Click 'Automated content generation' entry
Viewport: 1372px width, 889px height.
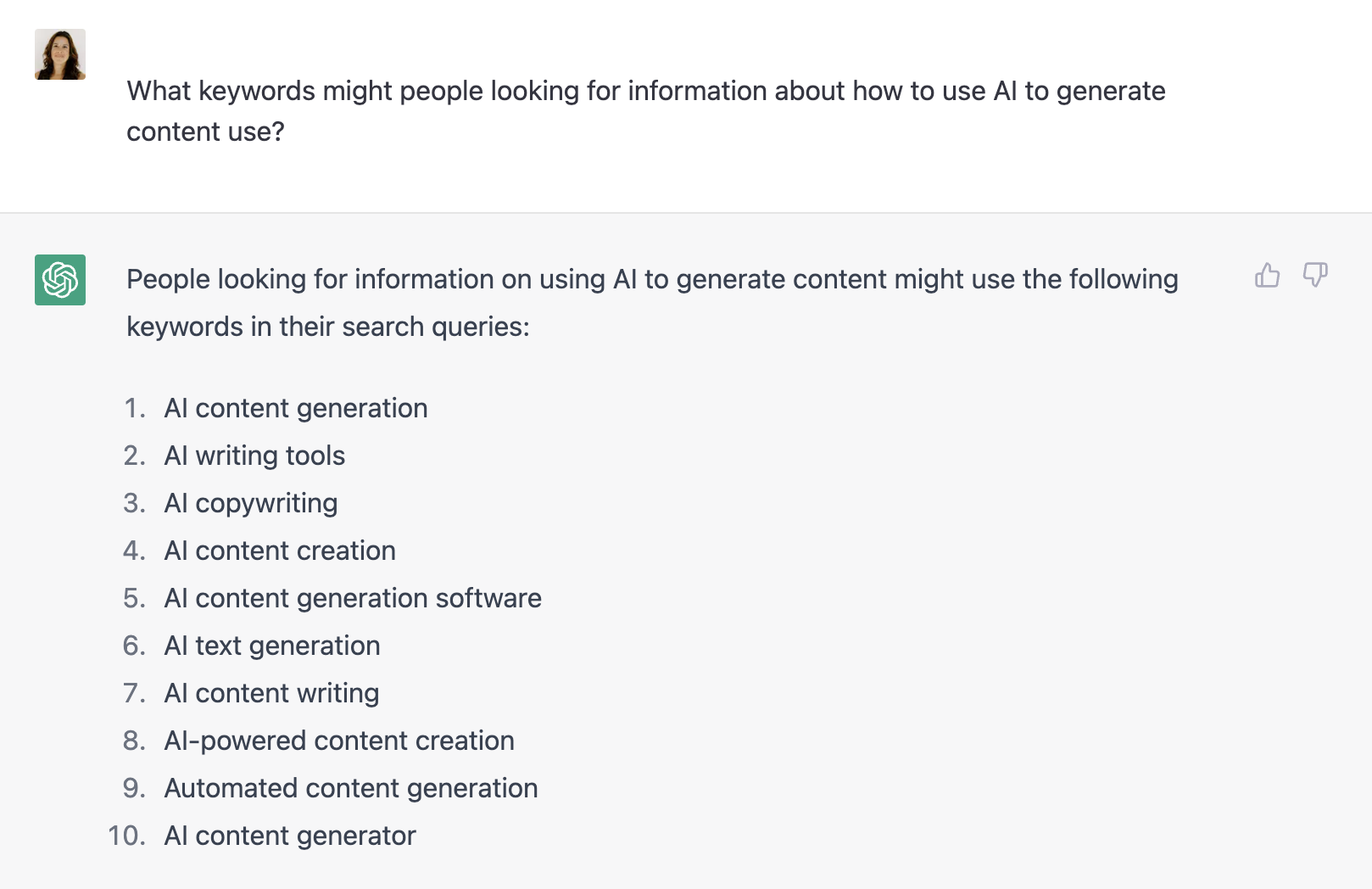[x=351, y=788]
